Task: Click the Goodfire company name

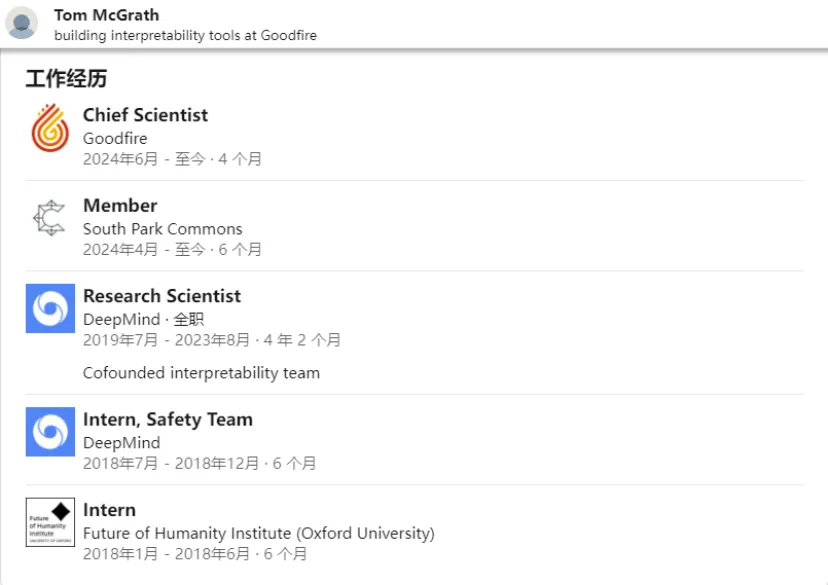Action: pos(115,138)
